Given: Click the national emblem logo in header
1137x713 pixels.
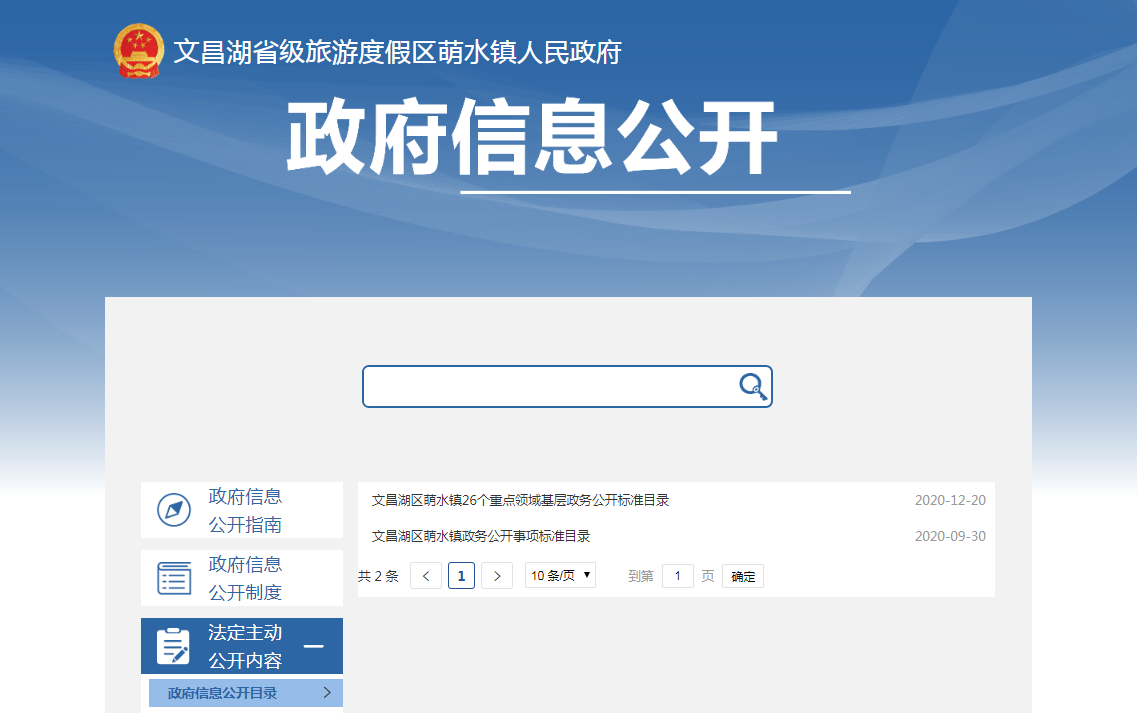Looking at the screenshot, I should pos(138,51).
